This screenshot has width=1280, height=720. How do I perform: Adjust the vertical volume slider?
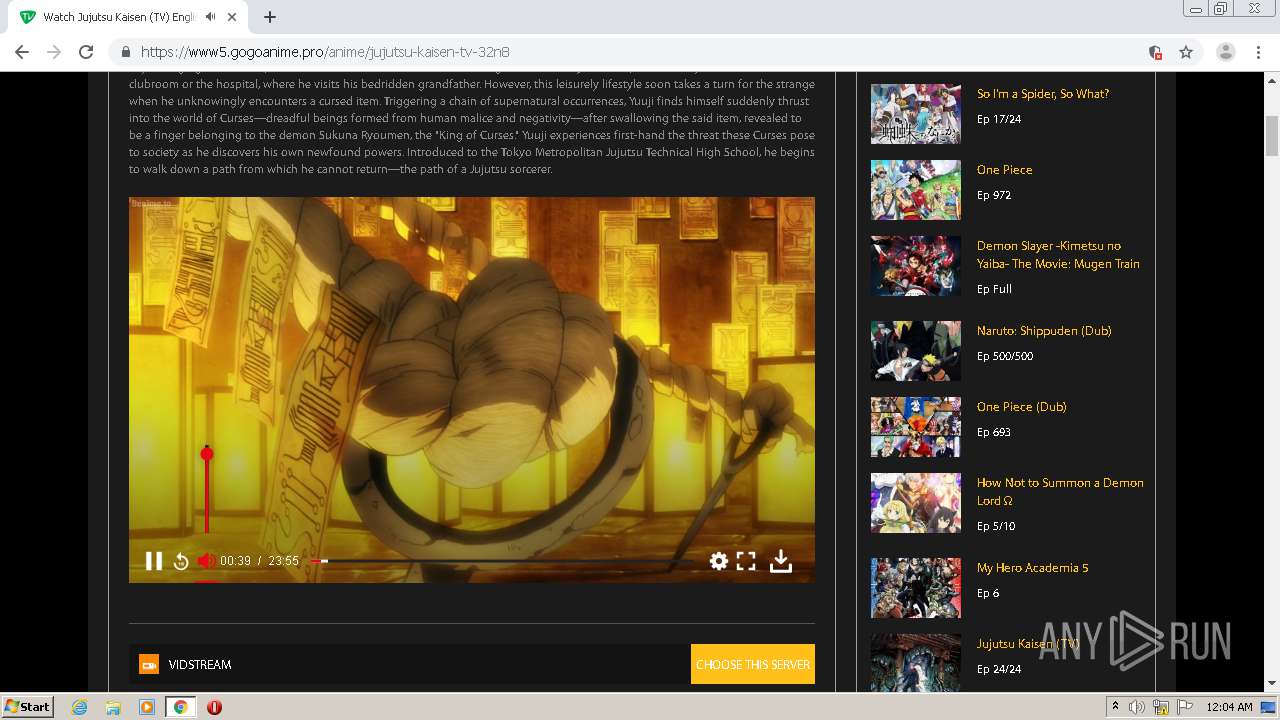[x=207, y=490]
